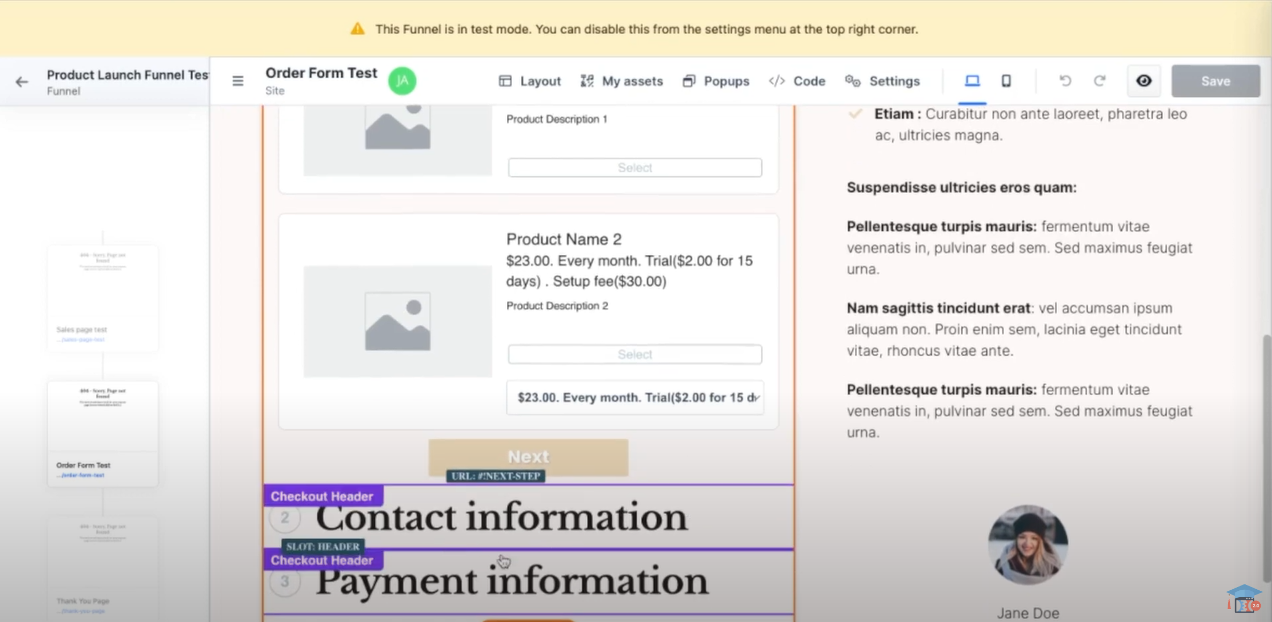
Task: Click the Save button
Action: [x=1215, y=81]
